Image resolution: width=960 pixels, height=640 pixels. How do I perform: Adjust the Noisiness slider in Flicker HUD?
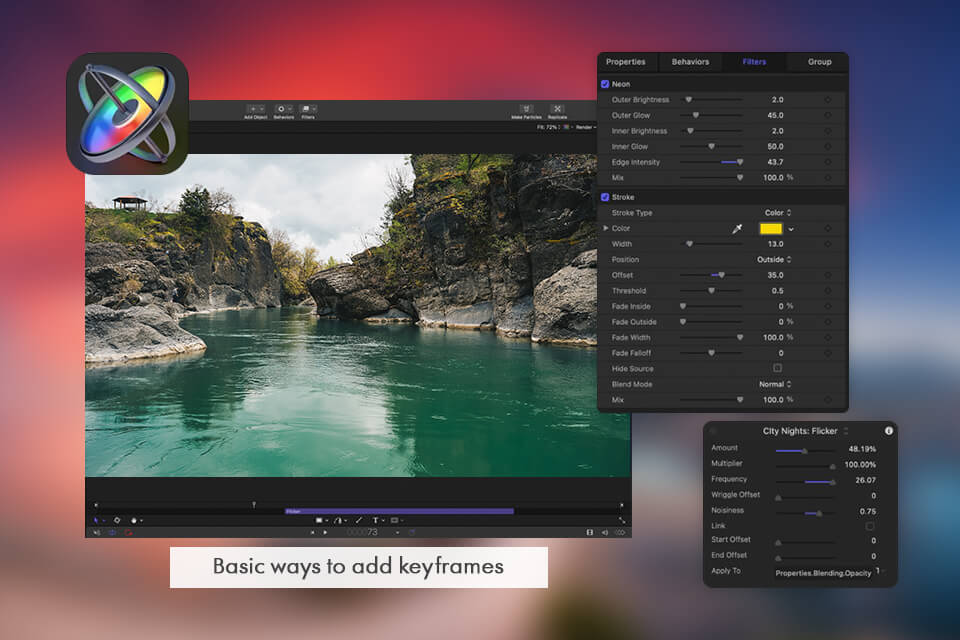805,513
